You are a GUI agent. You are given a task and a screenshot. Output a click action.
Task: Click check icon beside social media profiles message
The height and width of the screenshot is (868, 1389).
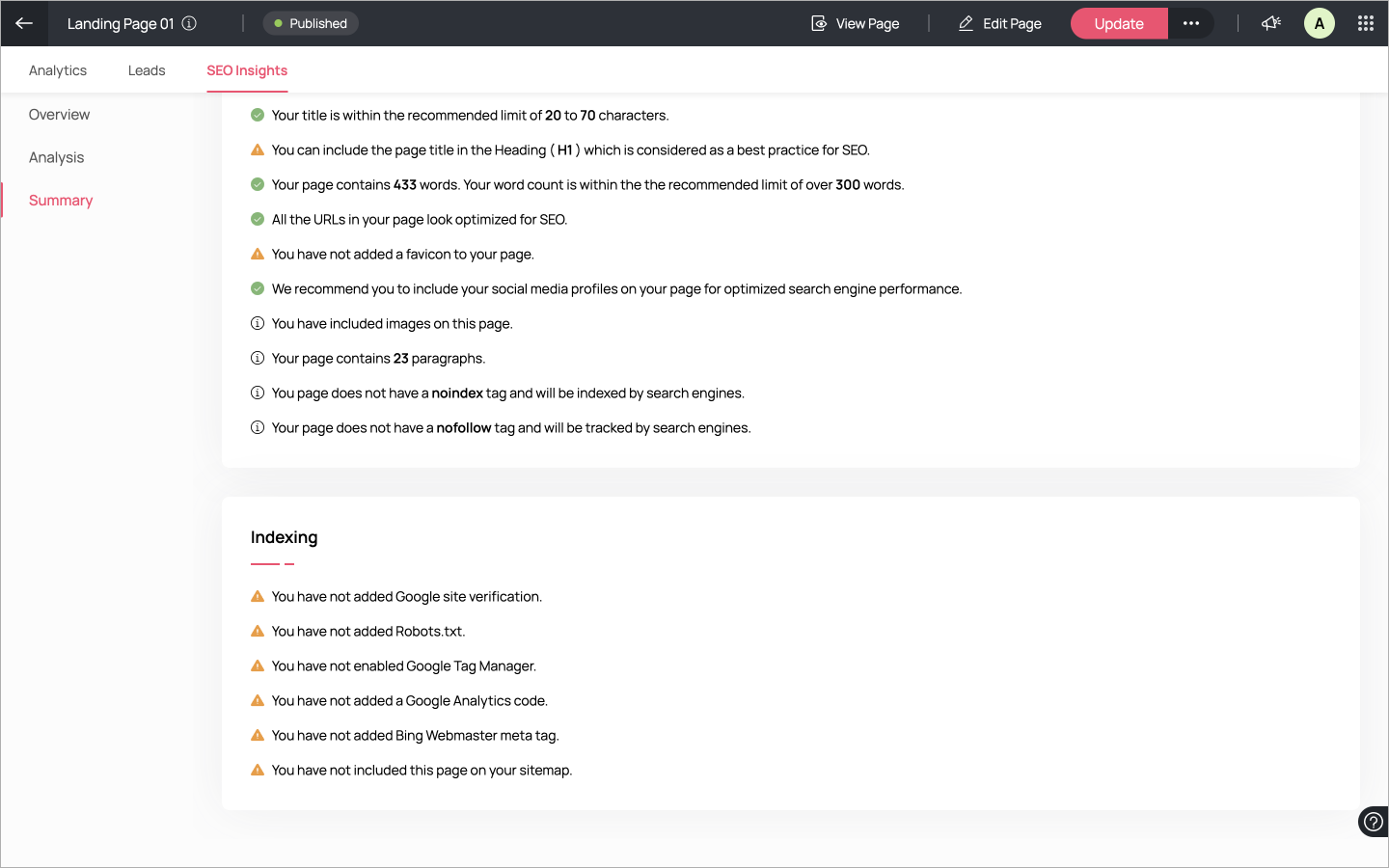tap(258, 288)
